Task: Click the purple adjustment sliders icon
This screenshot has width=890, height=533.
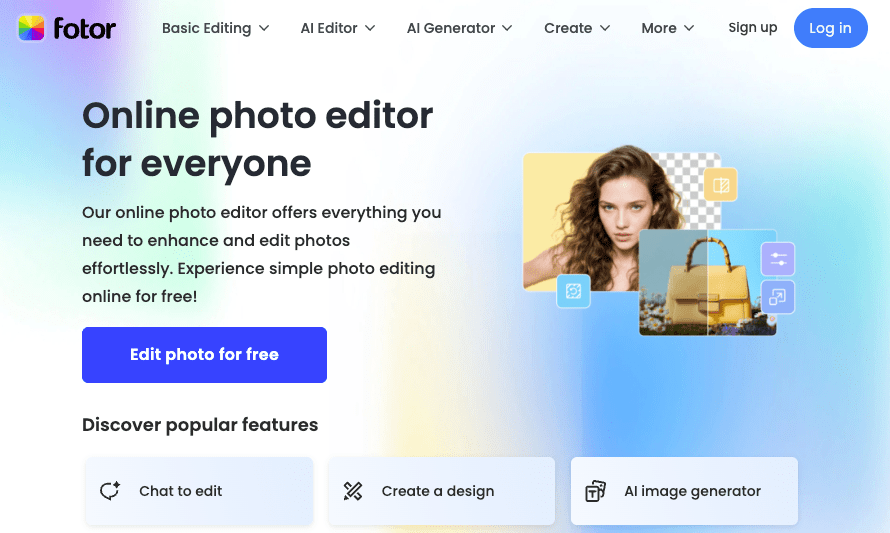Action: point(777,260)
